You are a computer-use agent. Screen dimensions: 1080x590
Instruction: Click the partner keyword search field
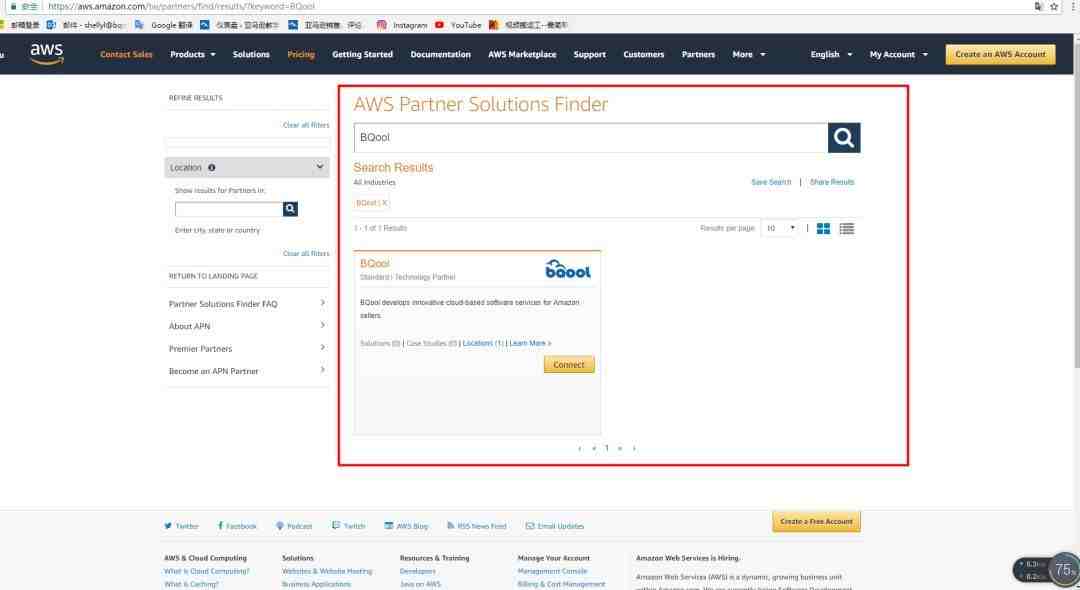pyautogui.click(x=591, y=138)
